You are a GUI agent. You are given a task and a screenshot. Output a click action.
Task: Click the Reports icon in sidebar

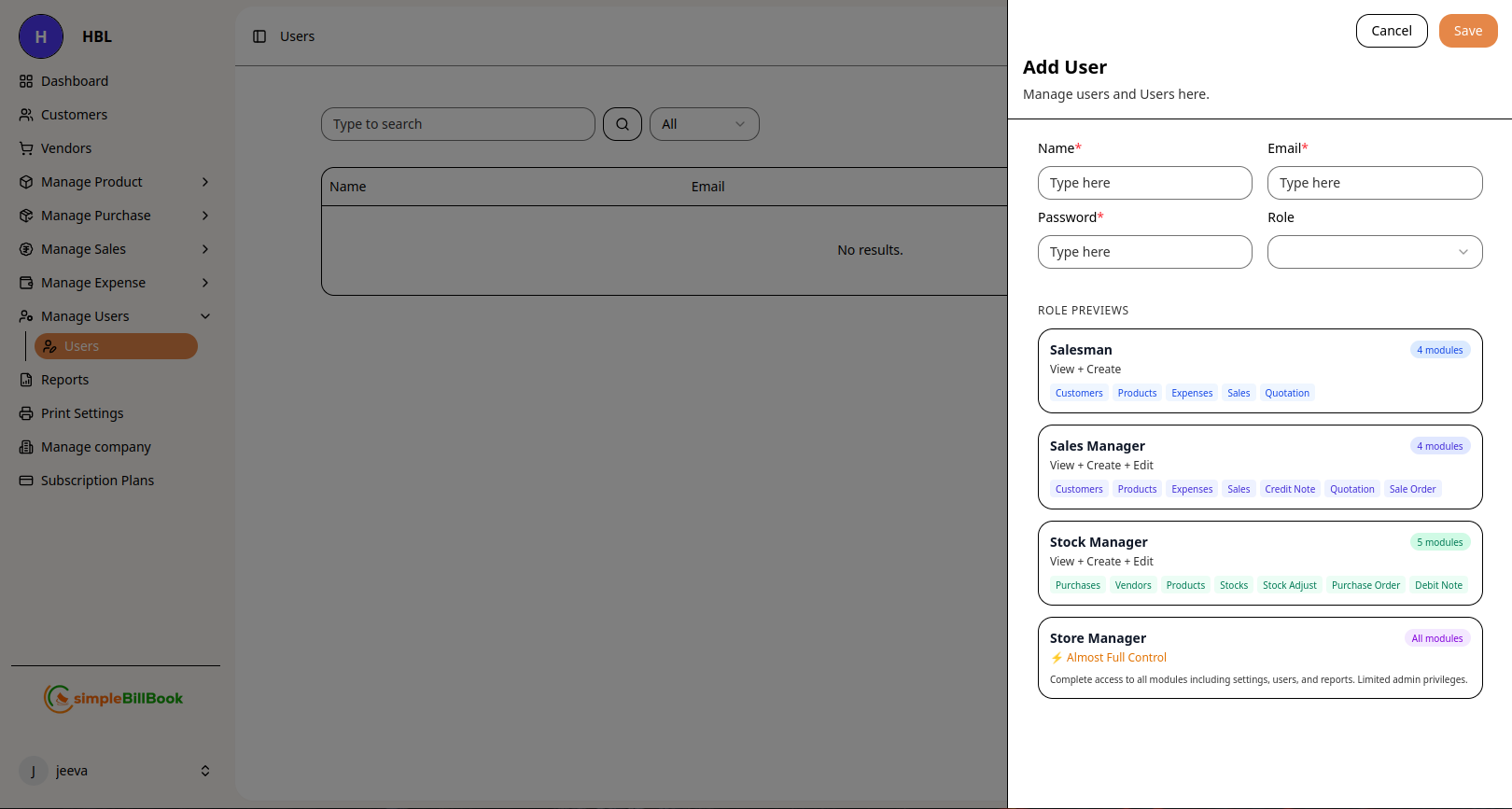click(26, 380)
